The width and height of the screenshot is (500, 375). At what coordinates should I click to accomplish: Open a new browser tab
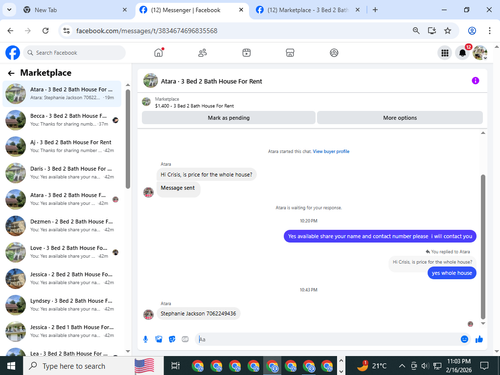pos(375,10)
